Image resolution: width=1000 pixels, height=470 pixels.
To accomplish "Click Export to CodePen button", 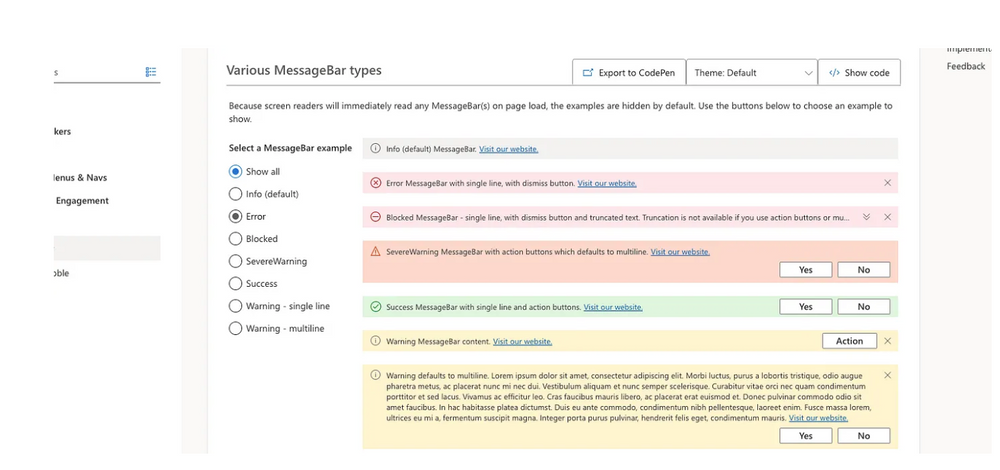I will click(628, 73).
